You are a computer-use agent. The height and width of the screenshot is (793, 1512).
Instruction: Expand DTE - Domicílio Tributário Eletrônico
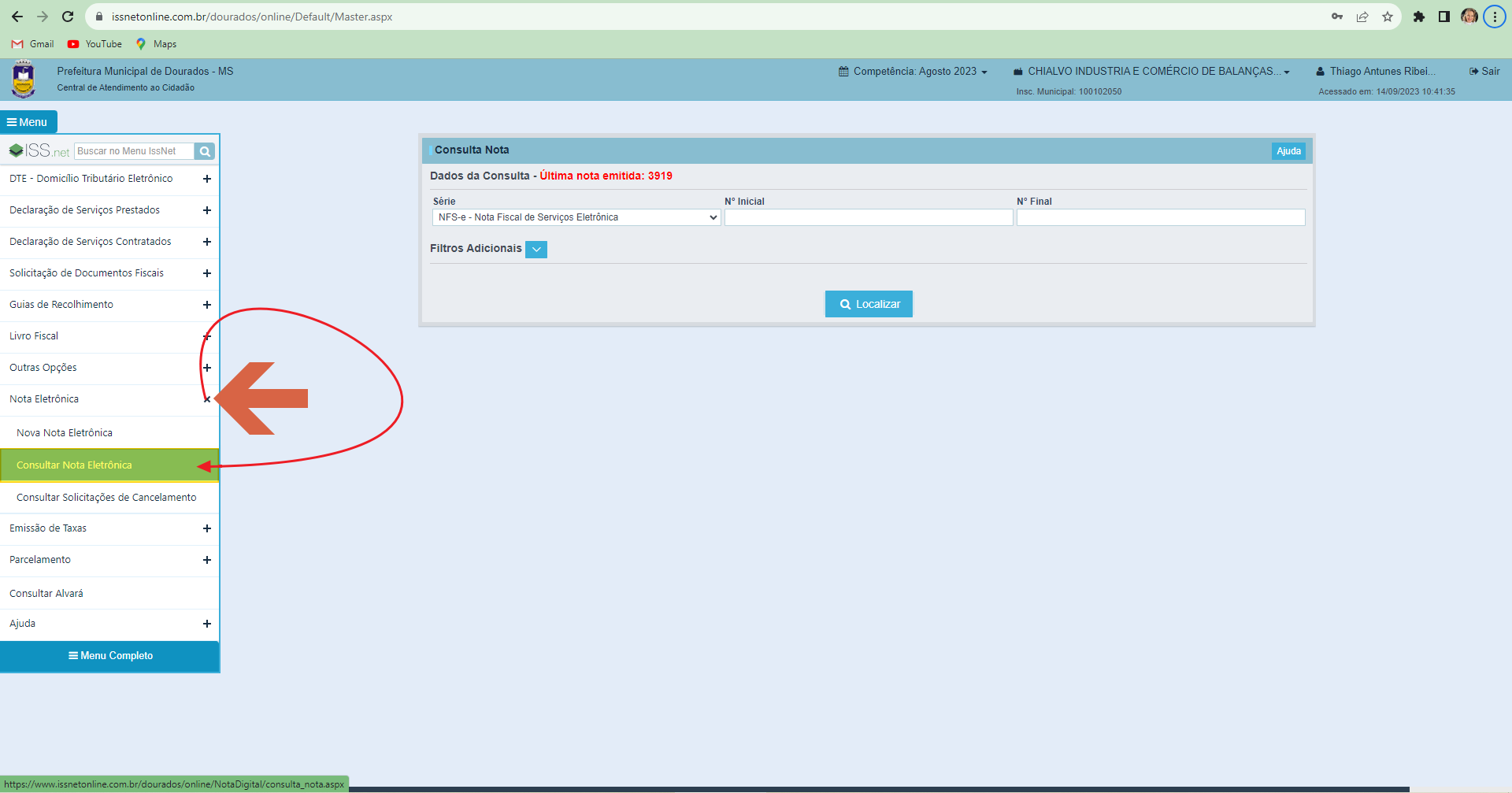click(x=109, y=179)
